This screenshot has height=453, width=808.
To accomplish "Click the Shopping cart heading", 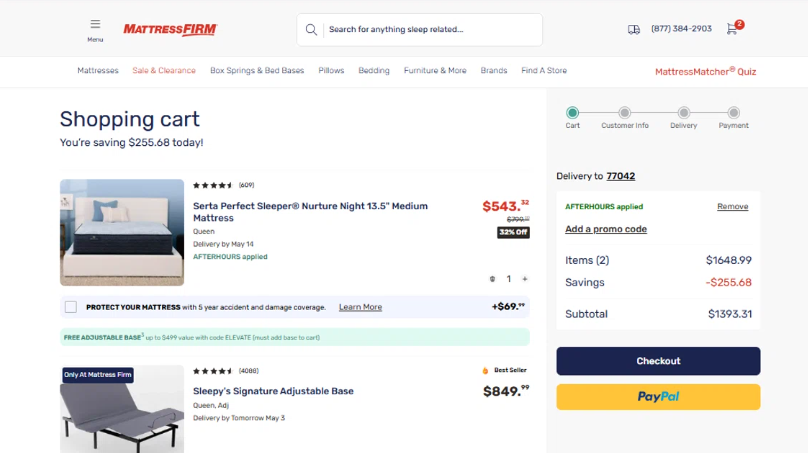I will click(129, 119).
